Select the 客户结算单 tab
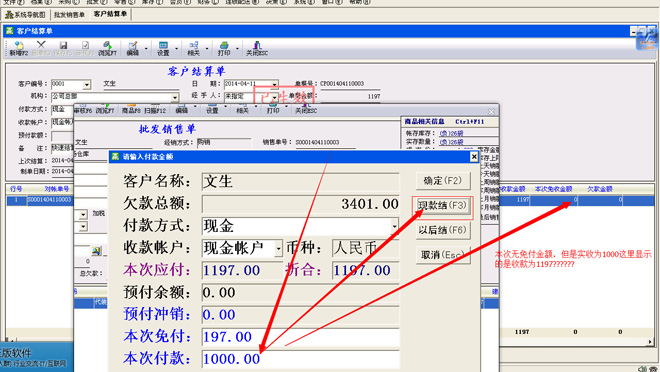The height and width of the screenshot is (372, 660). 110,14
